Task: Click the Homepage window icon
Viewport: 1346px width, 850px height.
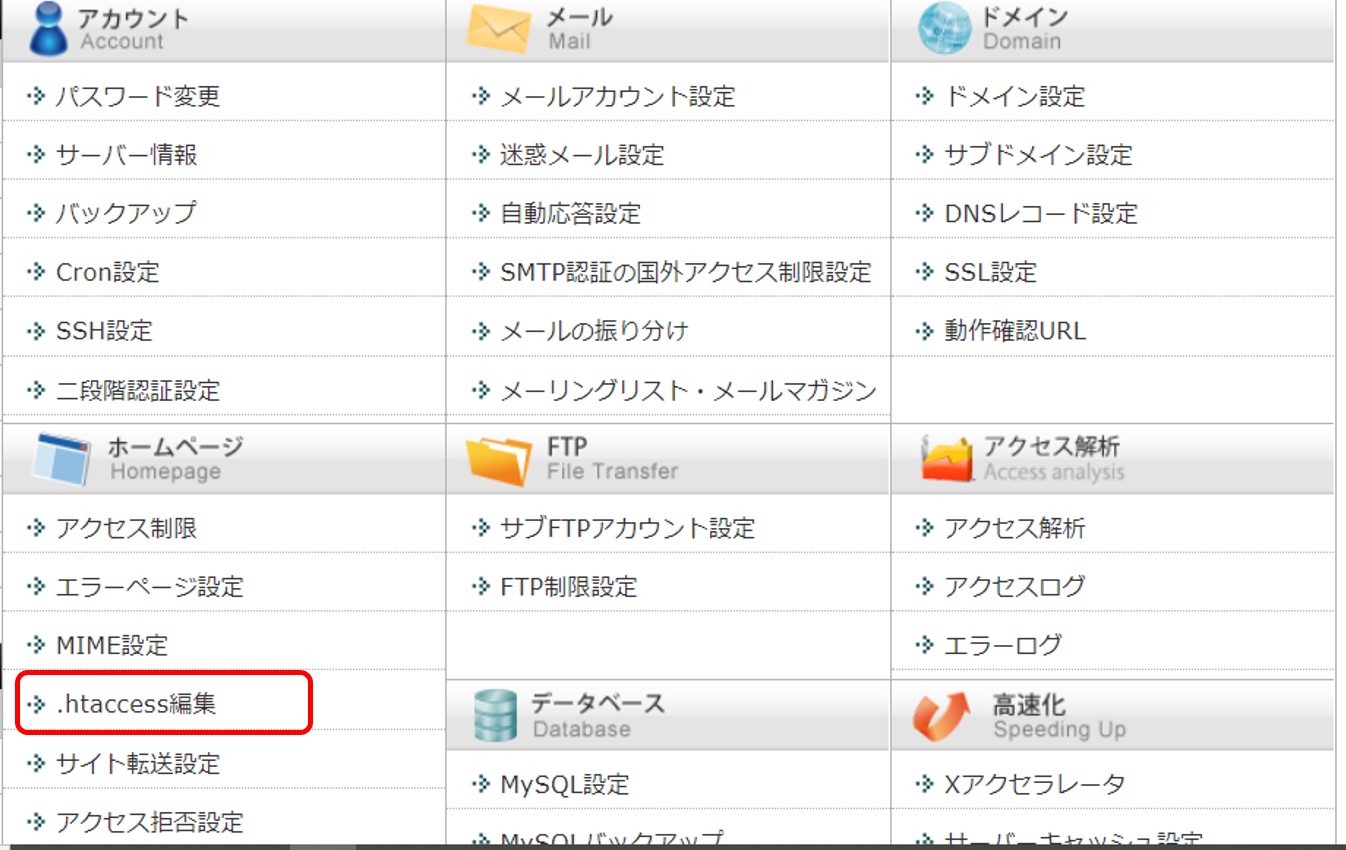Action: pos(62,459)
